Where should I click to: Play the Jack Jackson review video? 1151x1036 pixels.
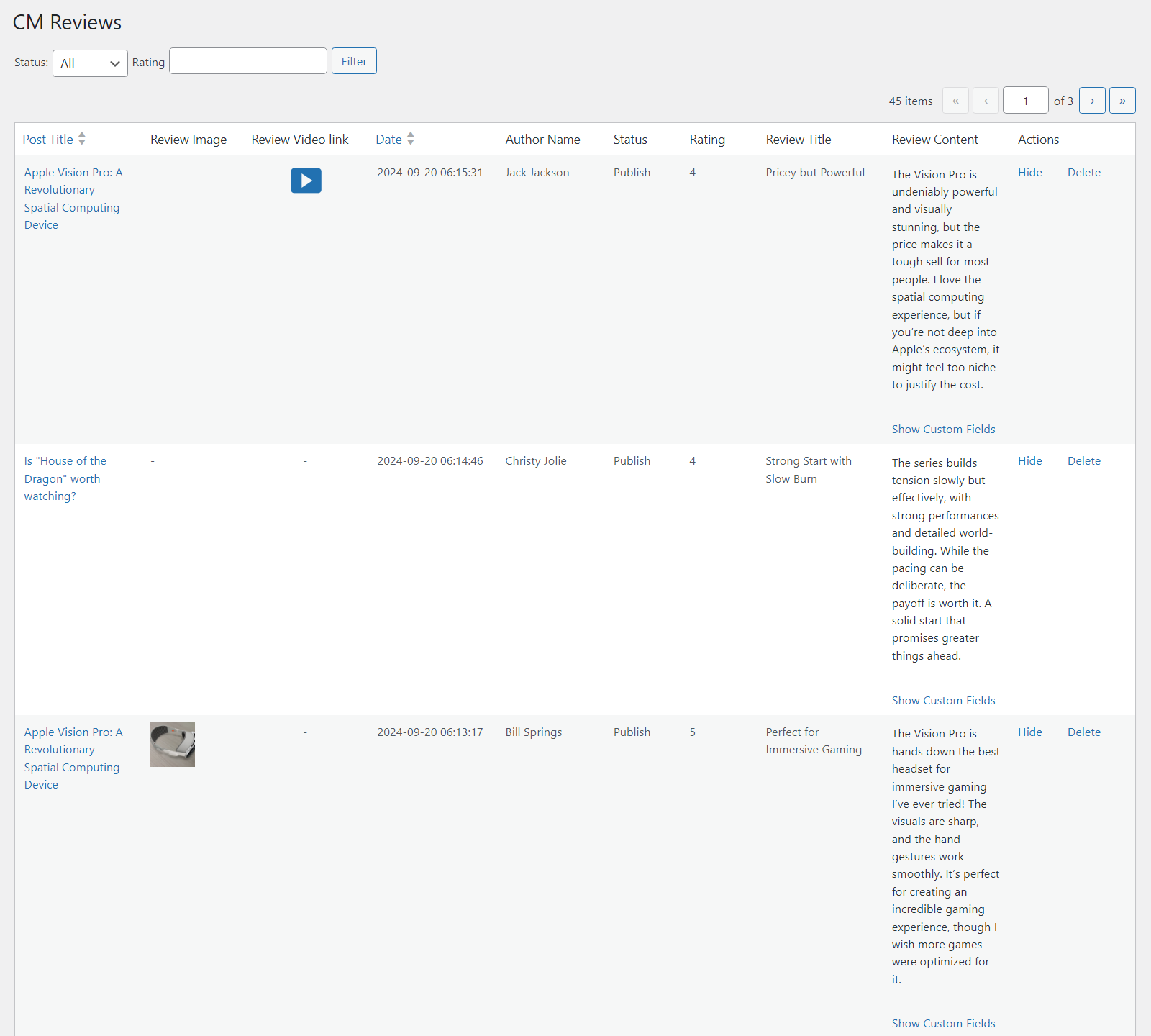coord(306,181)
